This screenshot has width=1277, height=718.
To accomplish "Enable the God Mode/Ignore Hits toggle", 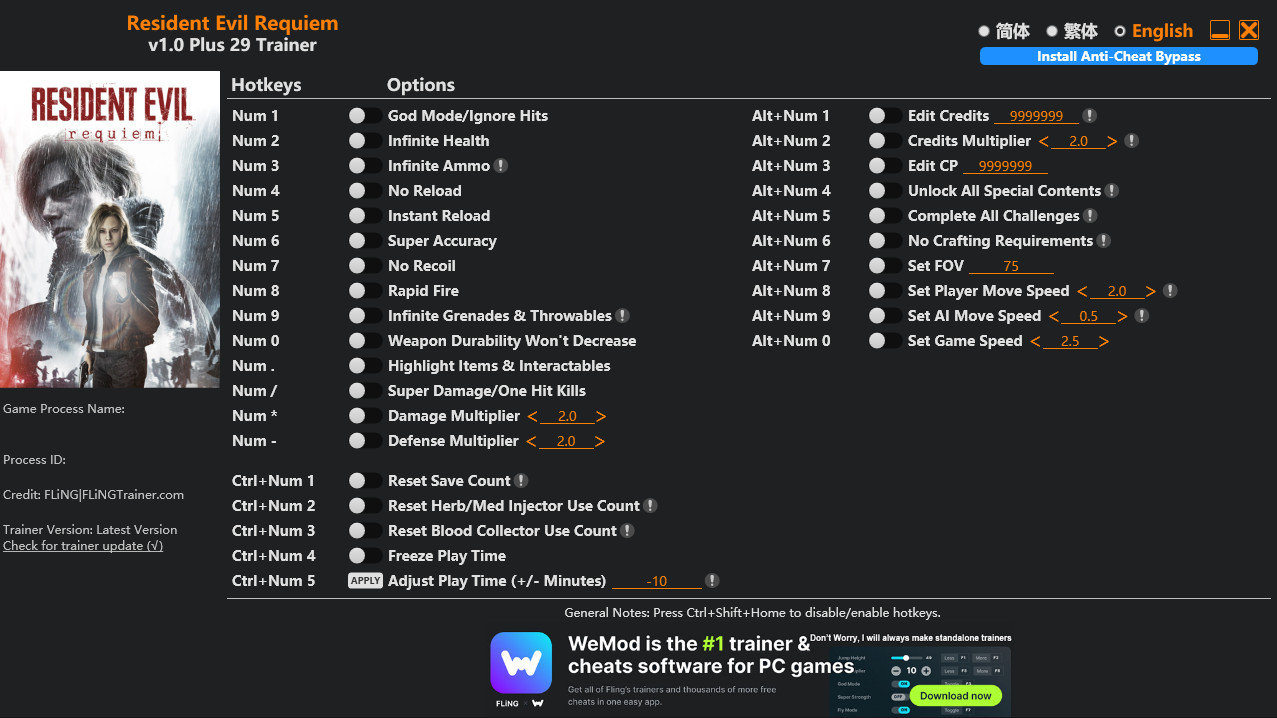I will pos(365,116).
